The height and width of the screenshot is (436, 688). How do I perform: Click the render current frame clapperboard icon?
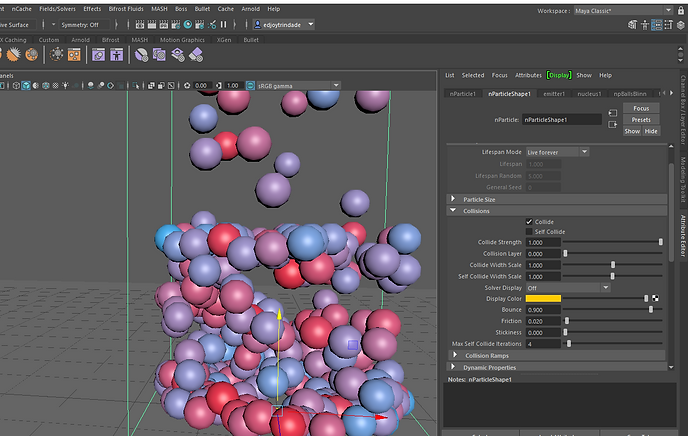pyautogui.click(x=152, y=25)
